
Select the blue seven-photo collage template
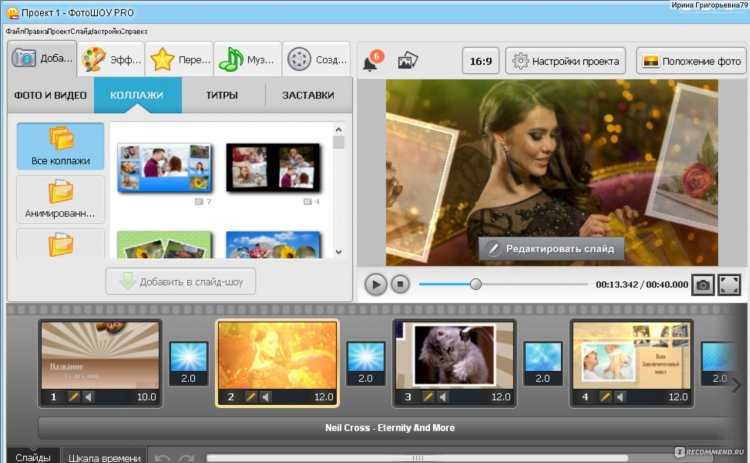point(165,167)
